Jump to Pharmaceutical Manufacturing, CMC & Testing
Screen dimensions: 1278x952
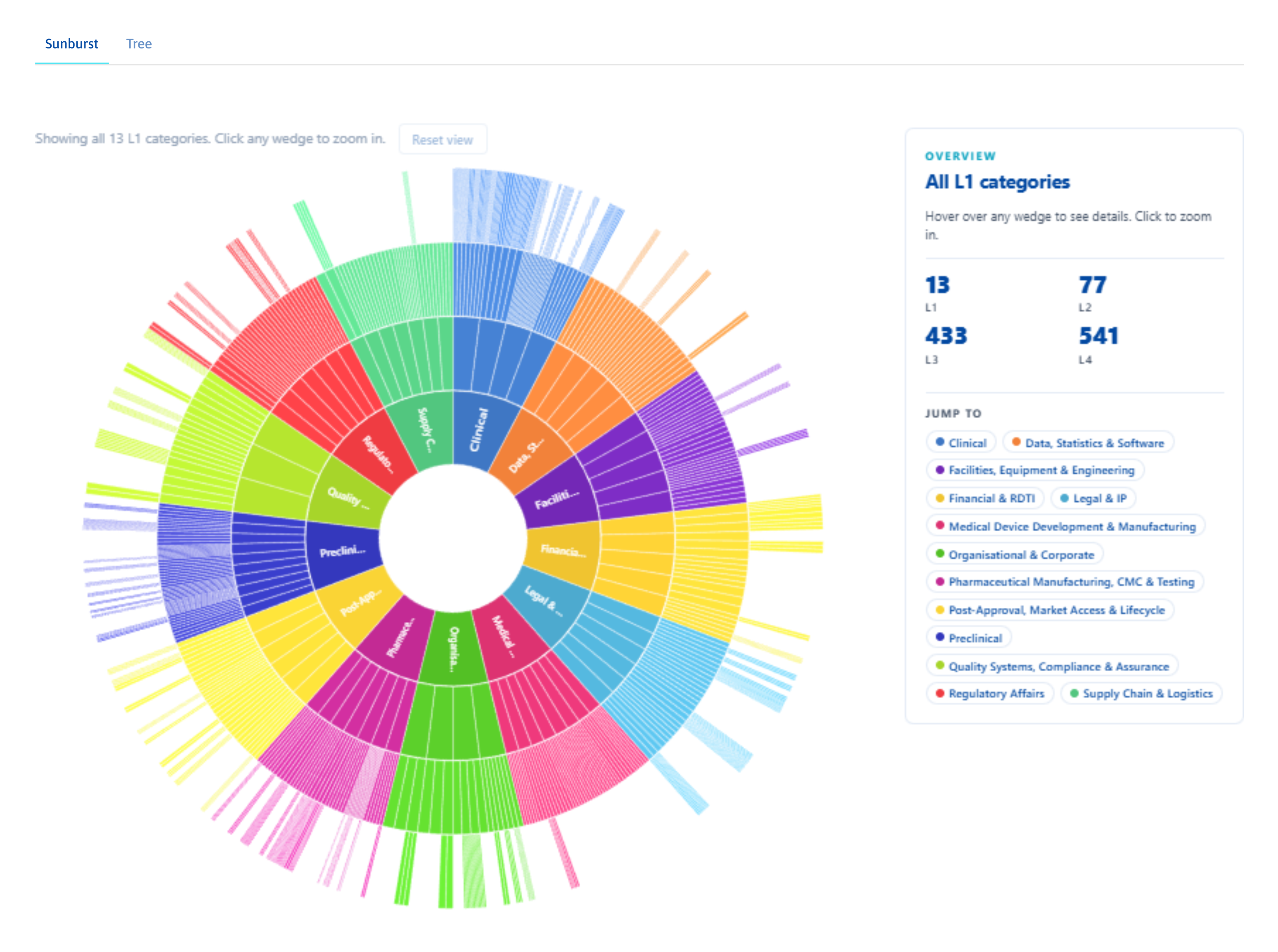click(x=1065, y=582)
